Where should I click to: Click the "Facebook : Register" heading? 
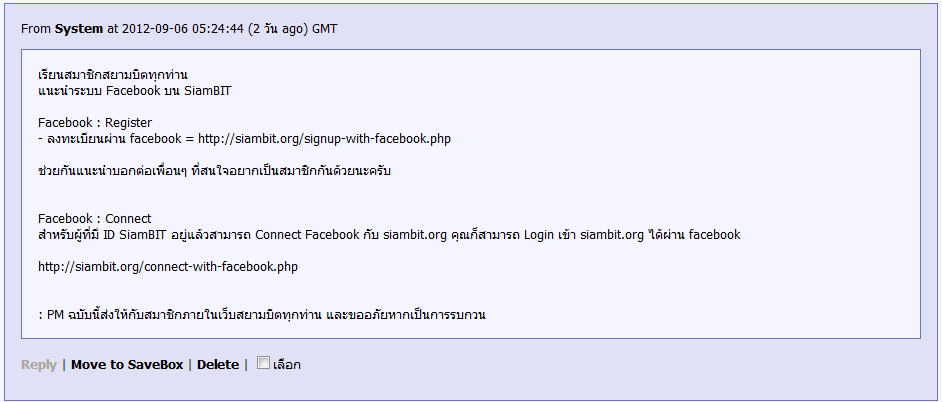point(95,123)
